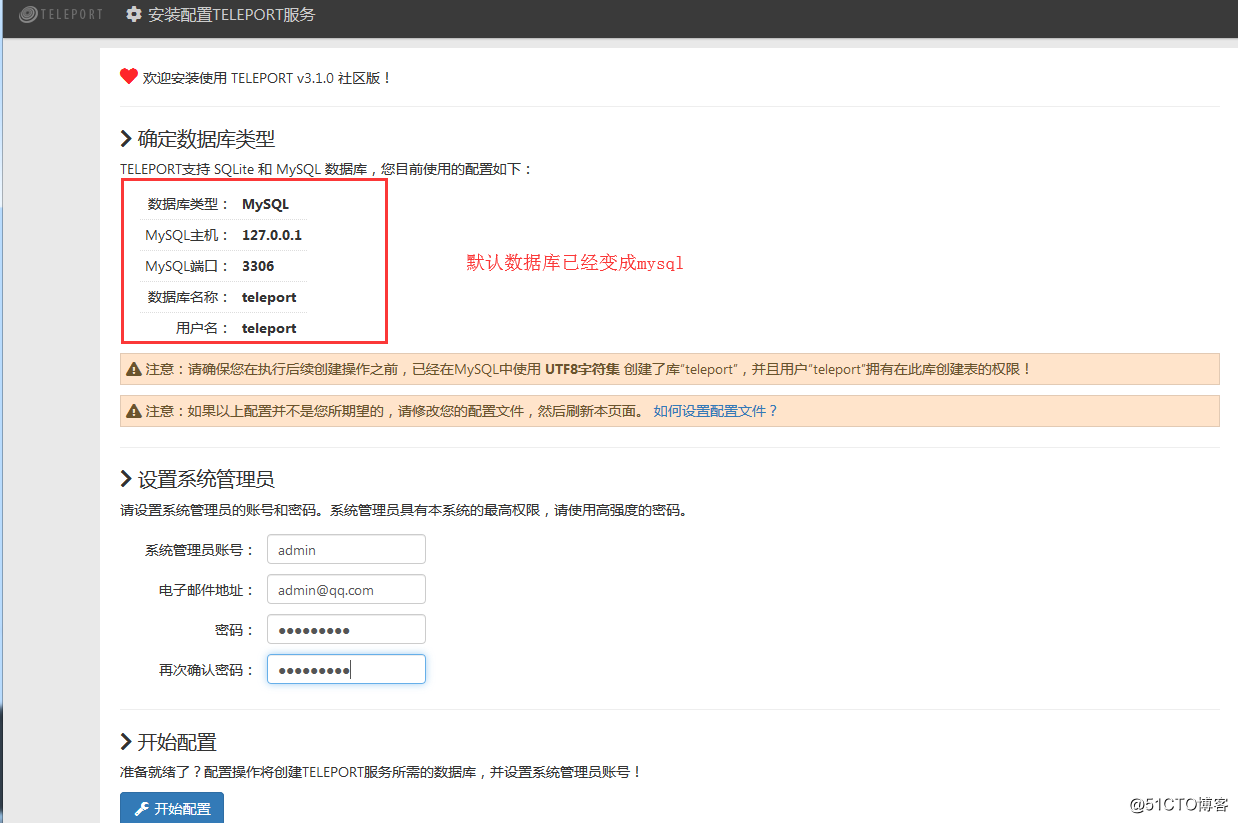1238x823 pixels.
Task: Click chevron icon beside 设置系统管理员
Action: pyautogui.click(x=126, y=480)
